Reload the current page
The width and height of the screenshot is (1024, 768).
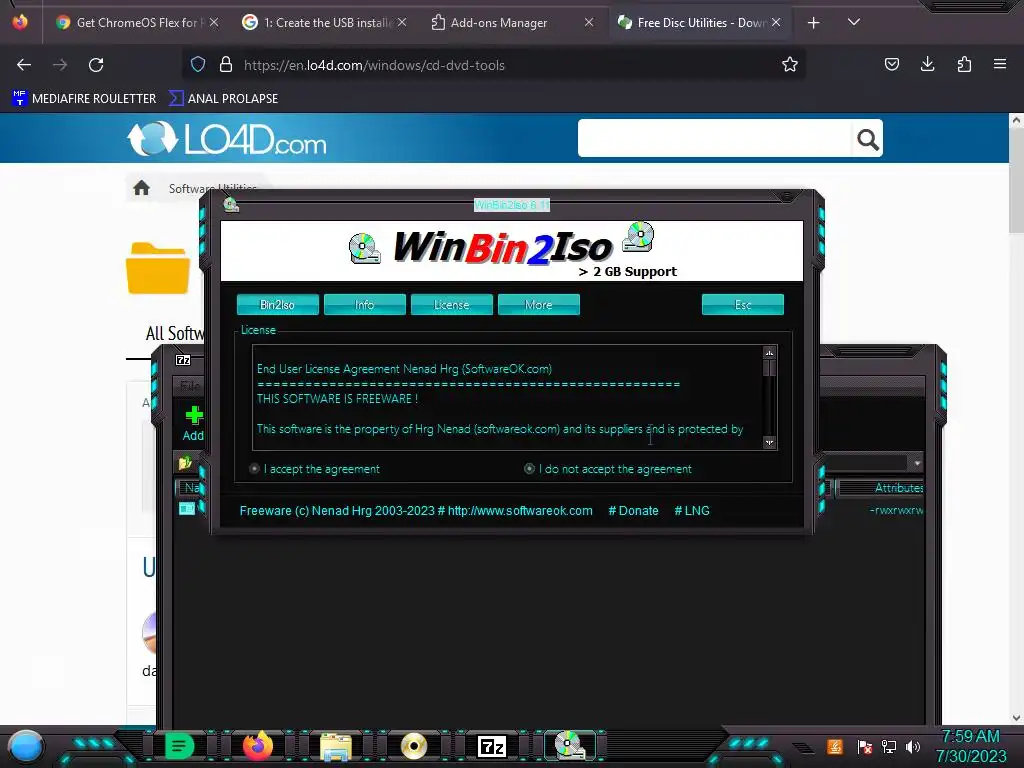[x=96, y=65]
